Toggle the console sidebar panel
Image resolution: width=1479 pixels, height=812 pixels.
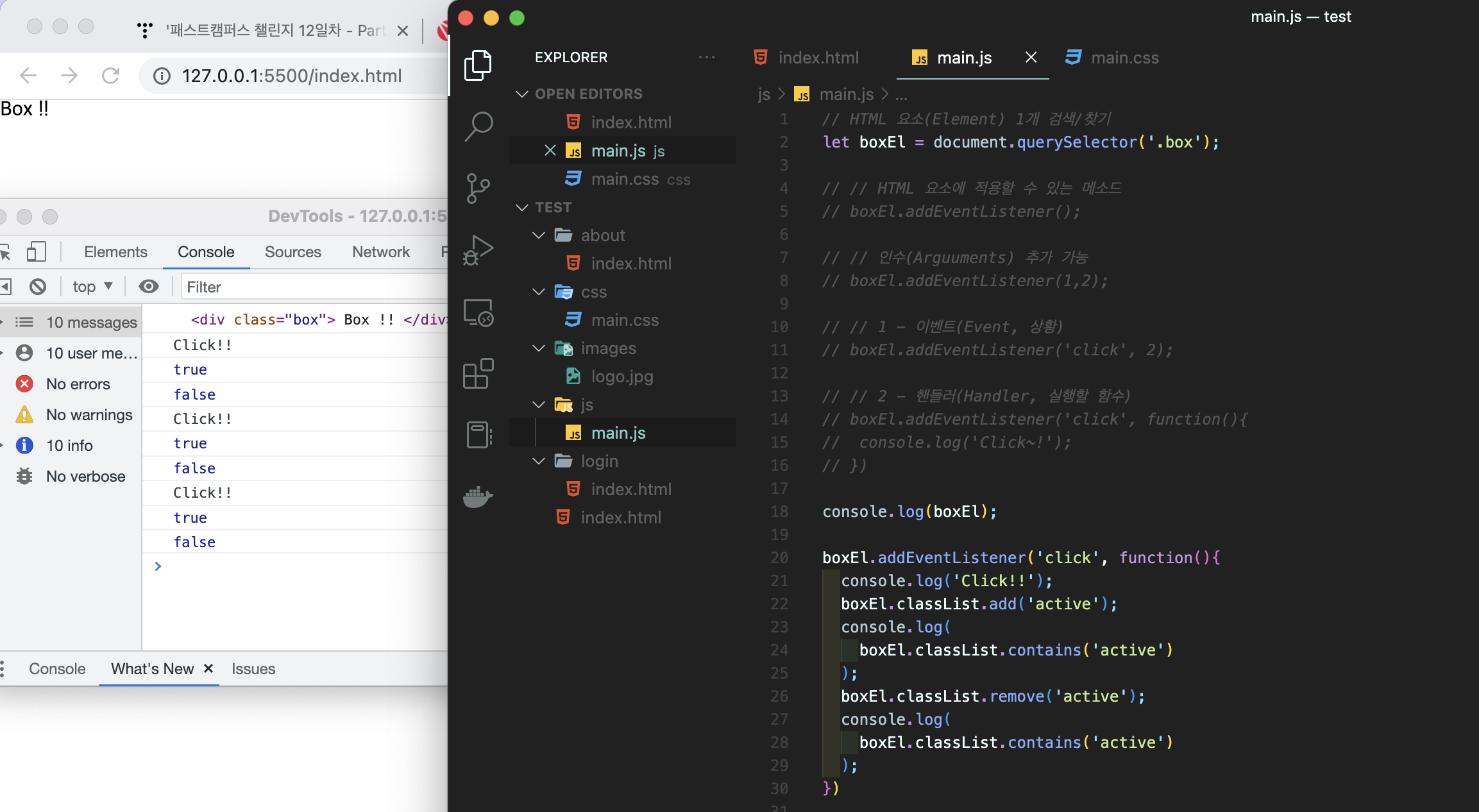pos(6,287)
